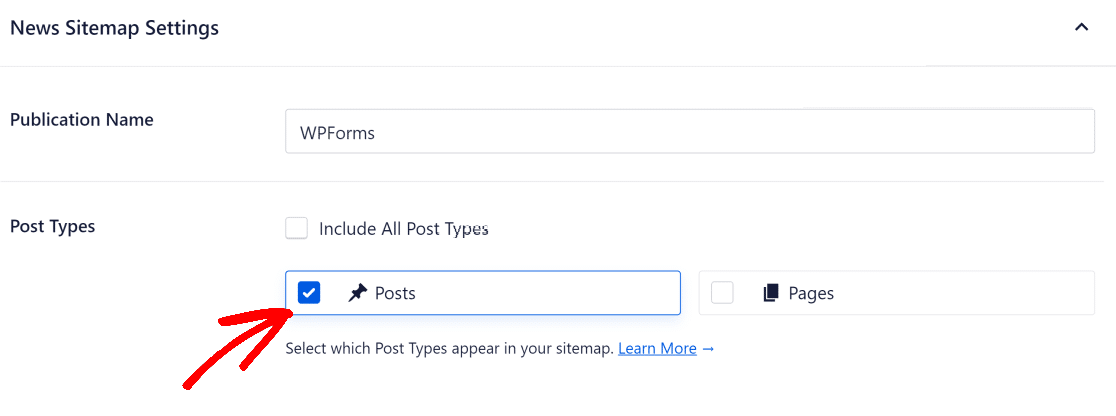Uncheck the Posts checkbox
This screenshot has height=416, width=1116.
coord(309,293)
